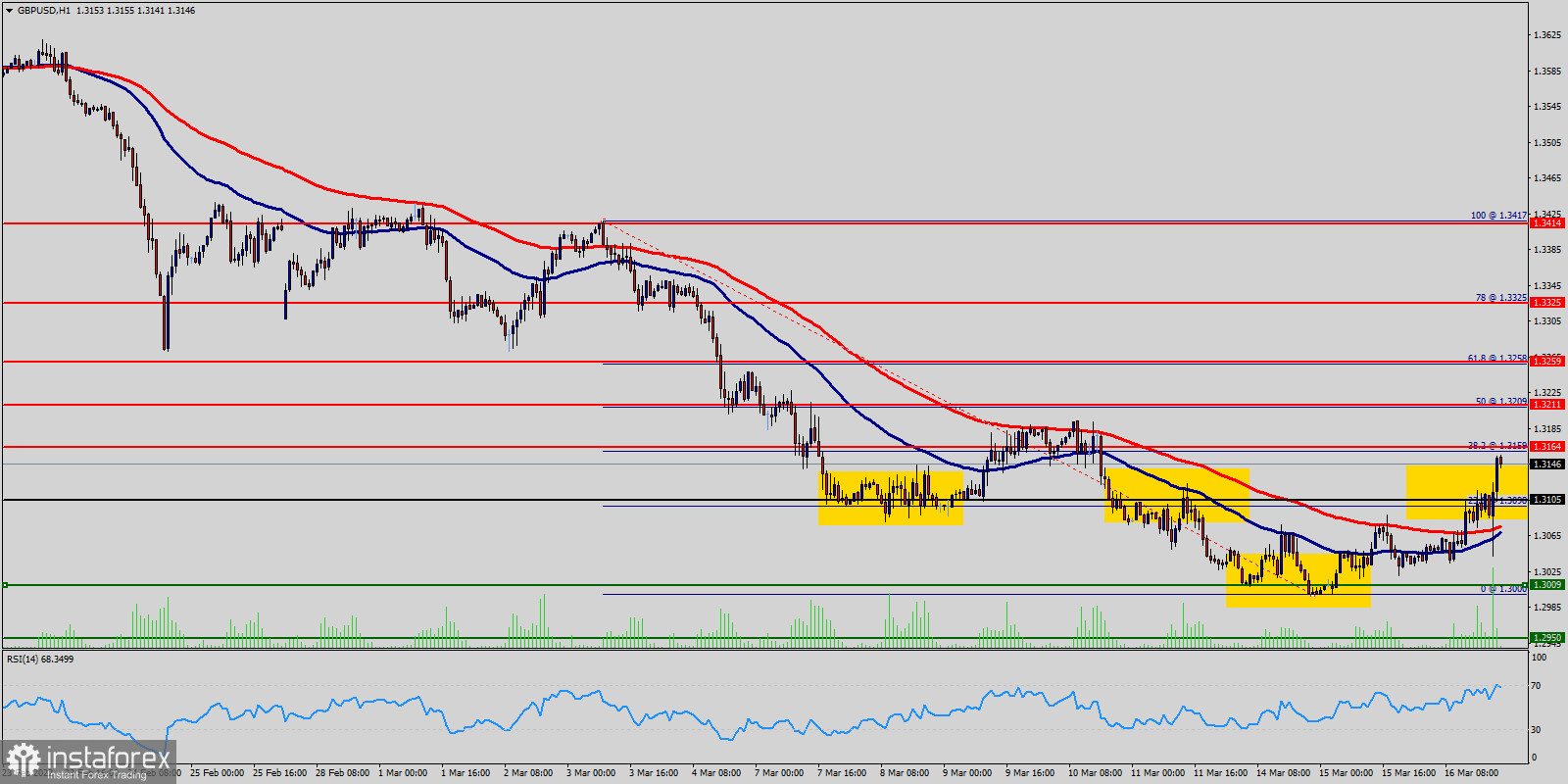The height and width of the screenshot is (784, 1568).
Task: Open the chart menu arrow beside GBPUSD,H1
Action: click(x=9, y=11)
